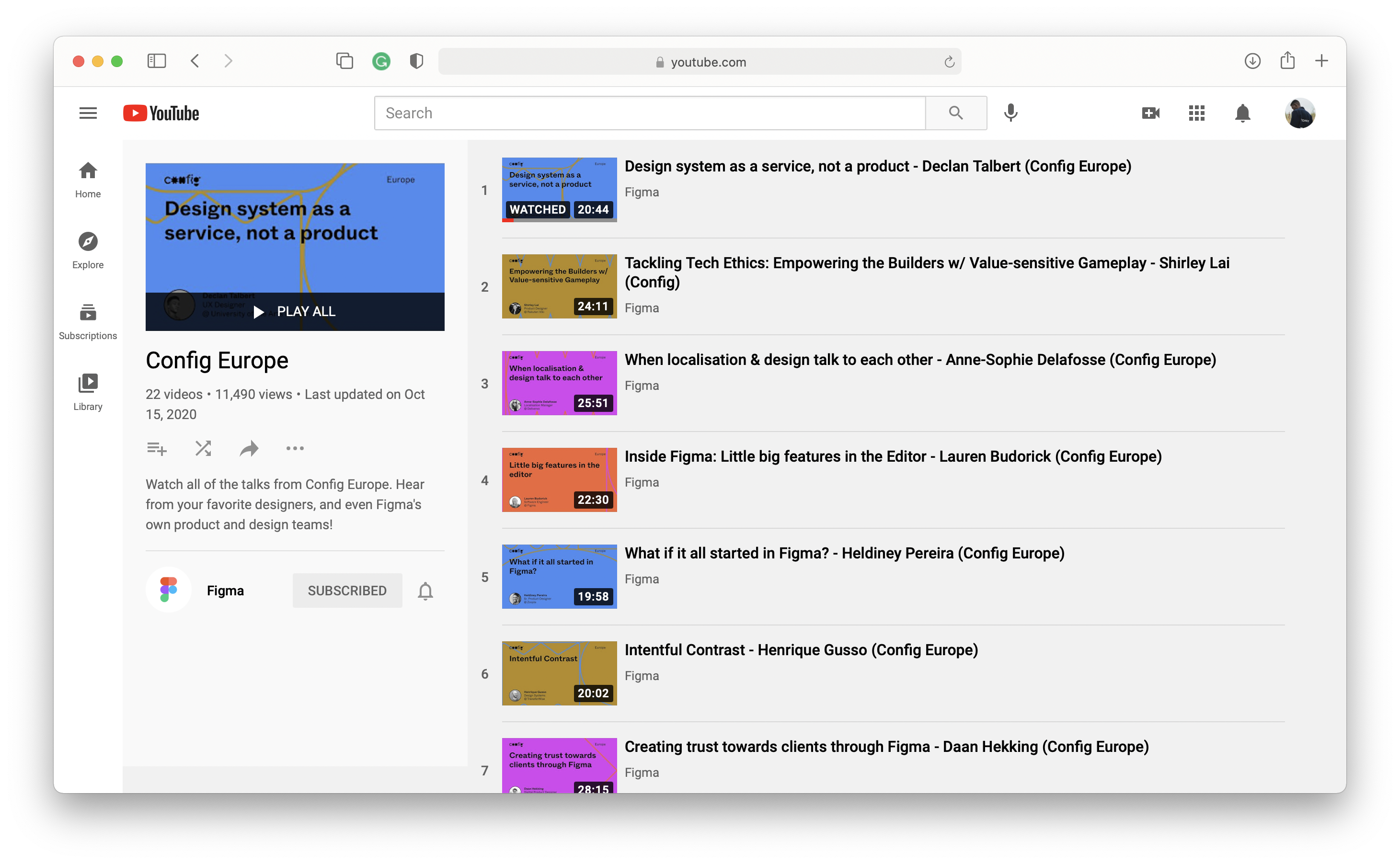Toggle the Figma channel notification bell
1400x864 pixels.
[425, 590]
